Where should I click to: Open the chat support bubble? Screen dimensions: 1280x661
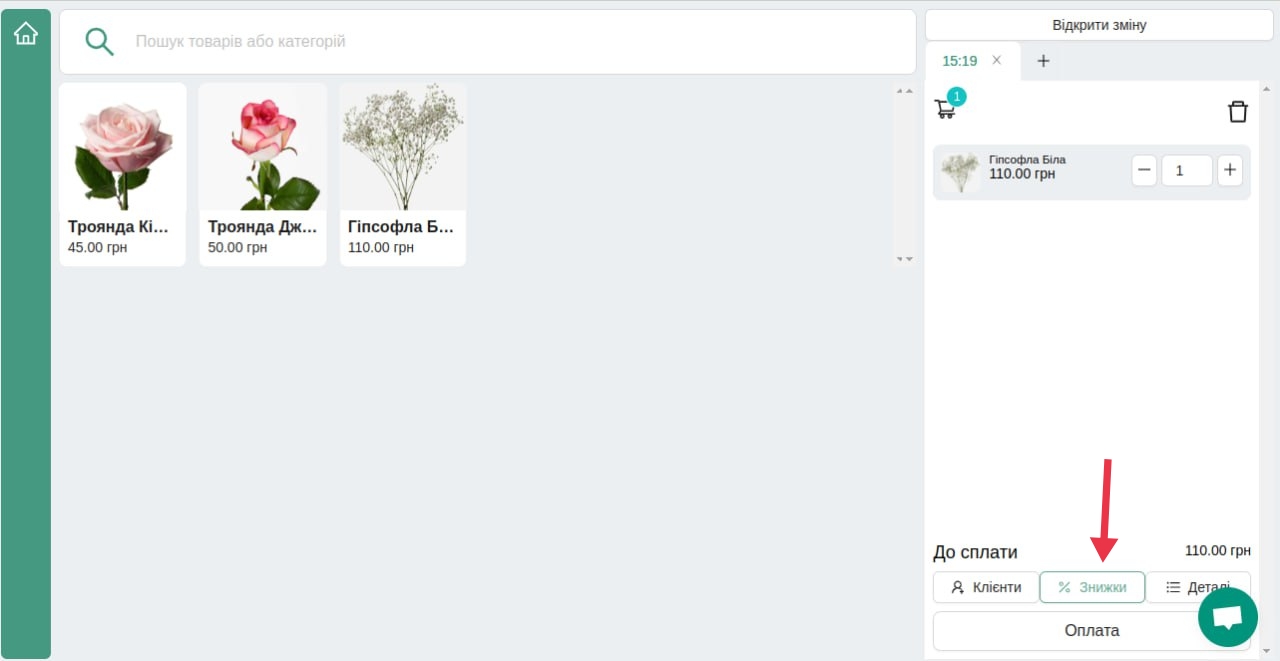pyautogui.click(x=1228, y=617)
